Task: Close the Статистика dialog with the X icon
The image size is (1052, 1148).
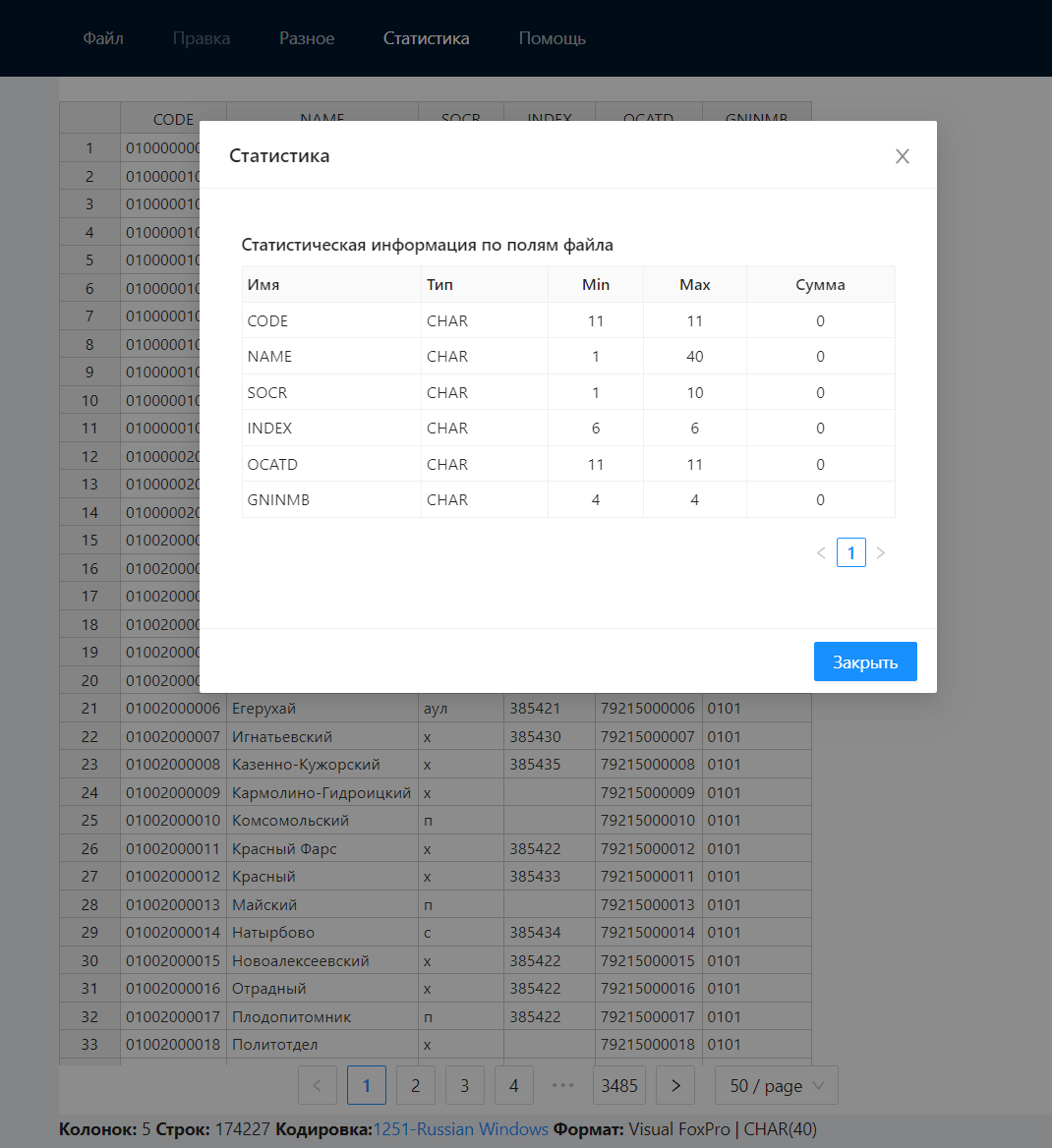Action: pyautogui.click(x=903, y=155)
